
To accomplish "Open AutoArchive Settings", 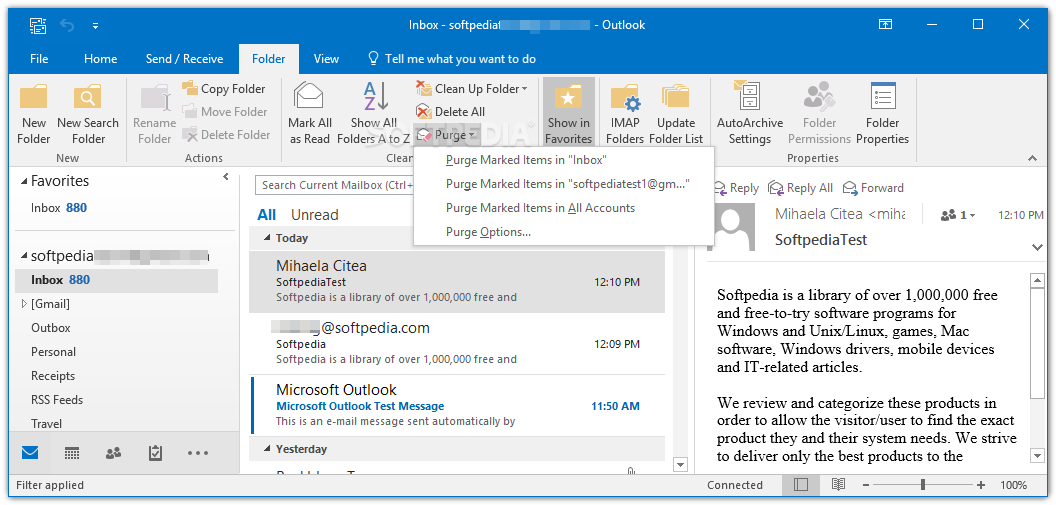I will (x=750, y=114).
